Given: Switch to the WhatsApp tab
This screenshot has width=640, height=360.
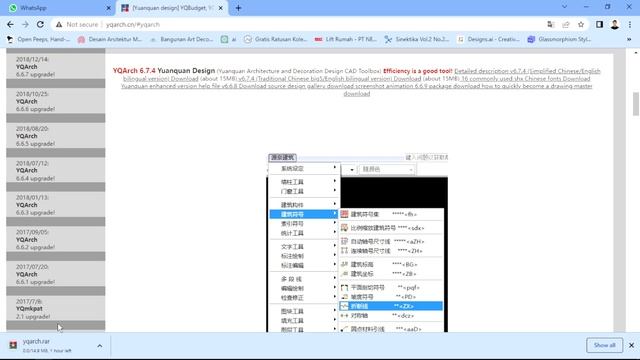Looking at the screenshot, I should pos(58,8).
